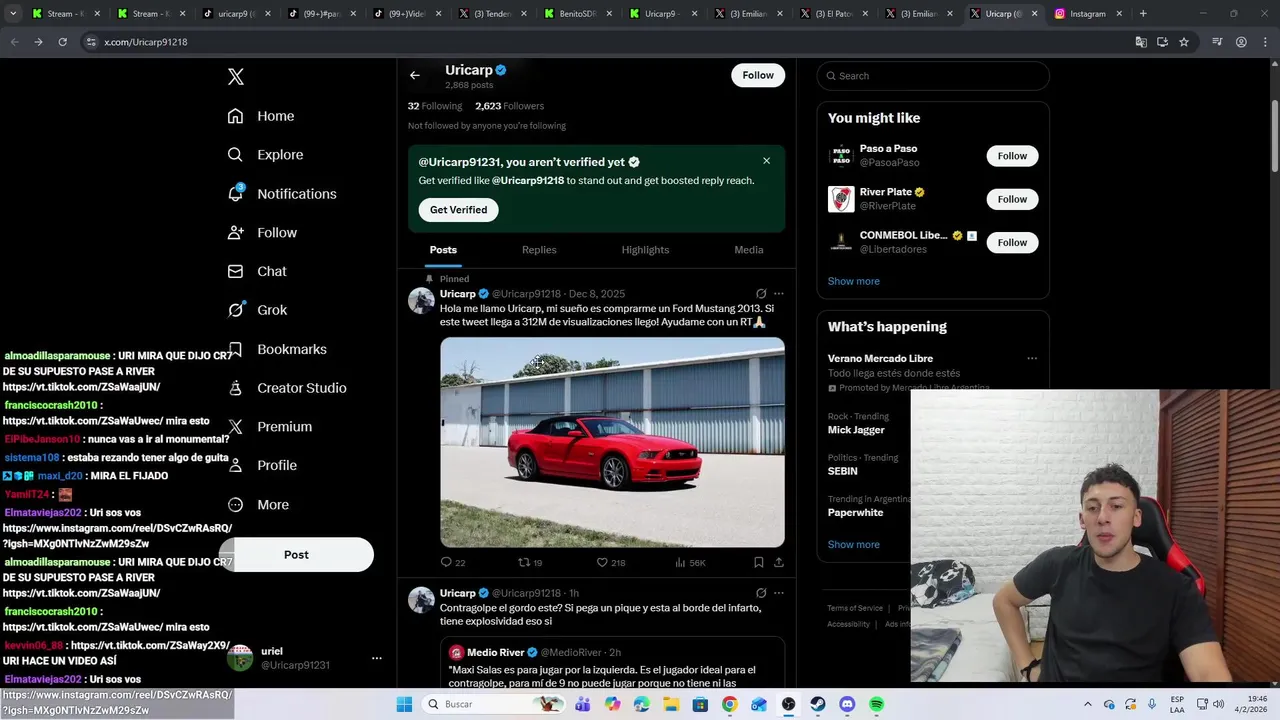The height and width of the screenshot is (720, 1280).
Task: Open the Windows Start menu
Action: (x=404, y=704)
